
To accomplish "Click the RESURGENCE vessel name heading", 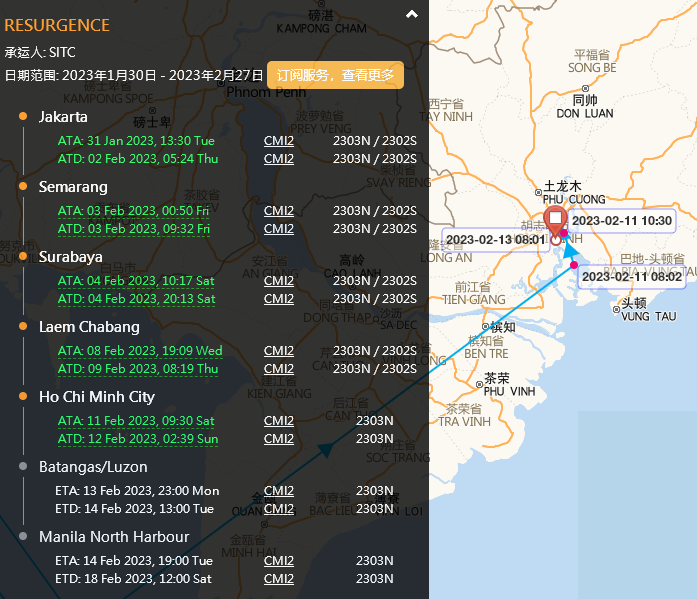I will point(57,25).
